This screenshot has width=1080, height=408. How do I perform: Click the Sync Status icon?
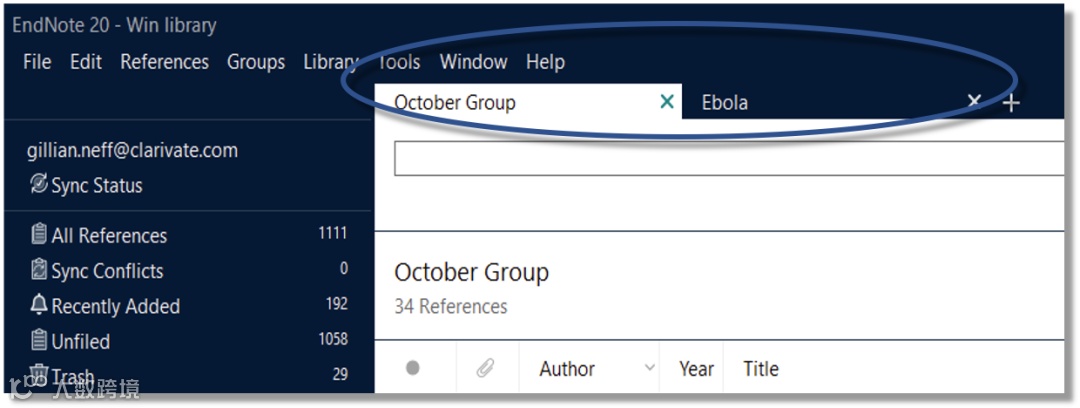pyautogui.click(x=39, y=185)
